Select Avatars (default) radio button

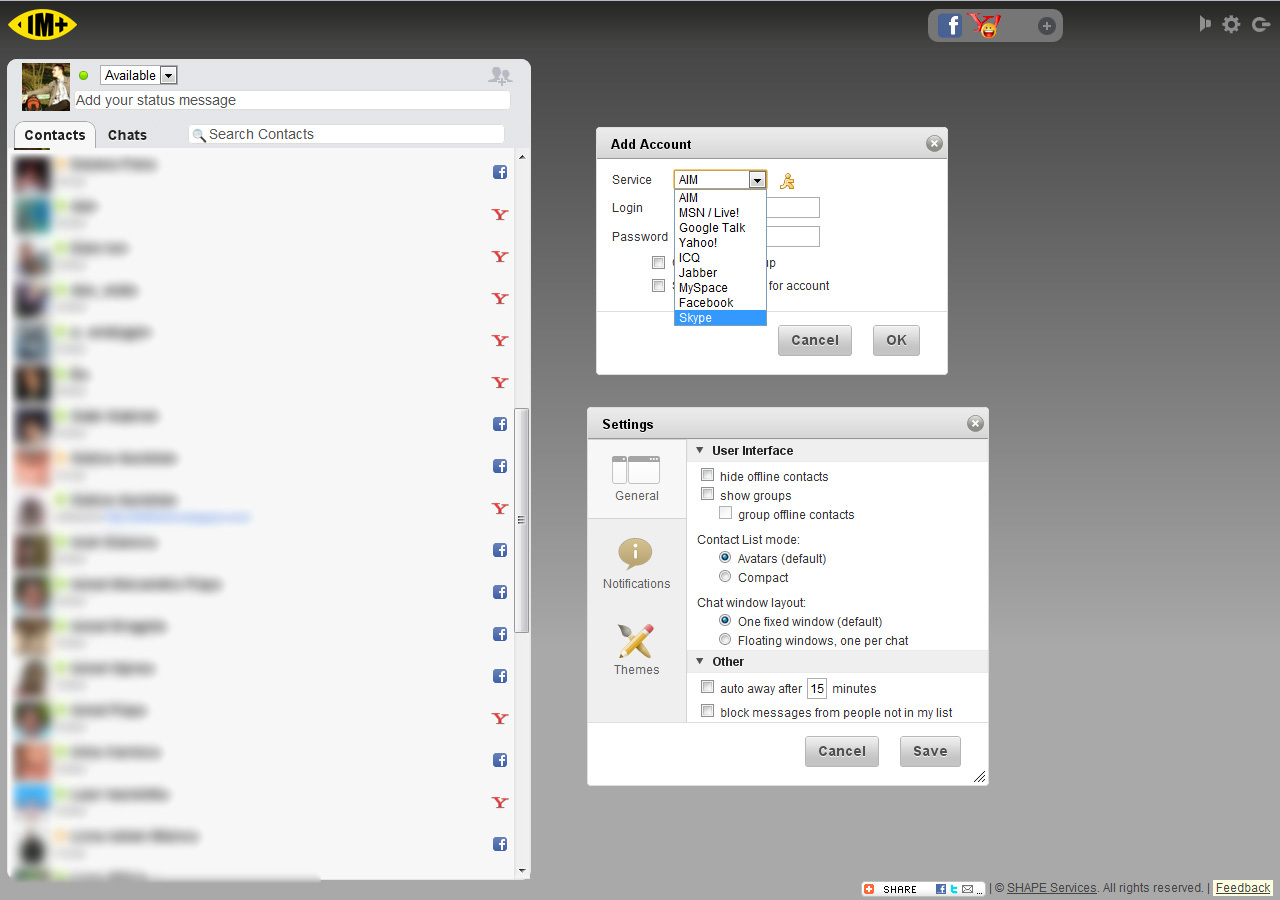[725, 558]
